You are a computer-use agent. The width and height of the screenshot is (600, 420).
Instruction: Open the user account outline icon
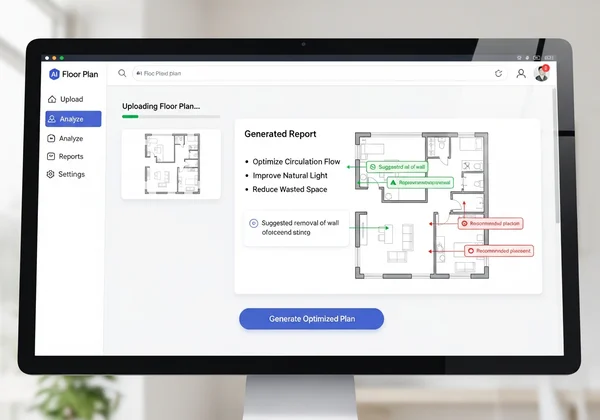pyautogui.click(x=521, y=73)
